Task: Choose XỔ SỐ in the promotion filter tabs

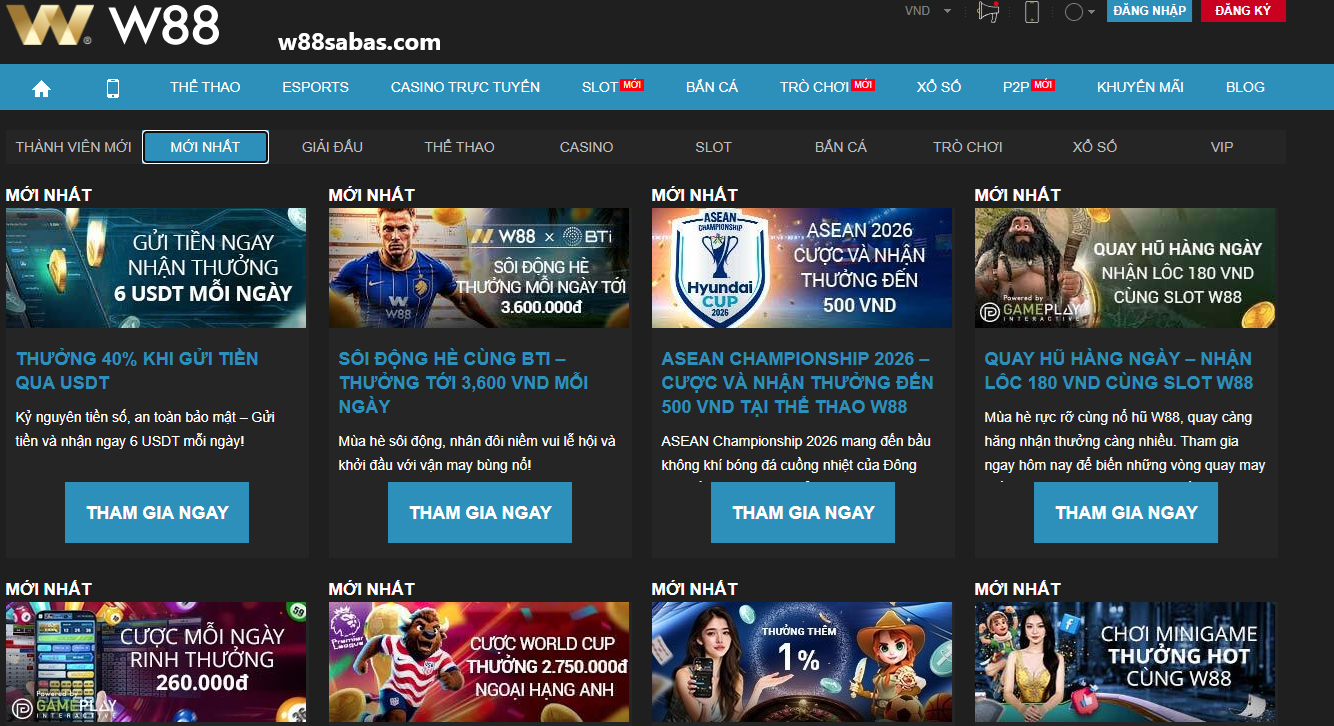Action: coord(1094,147)
